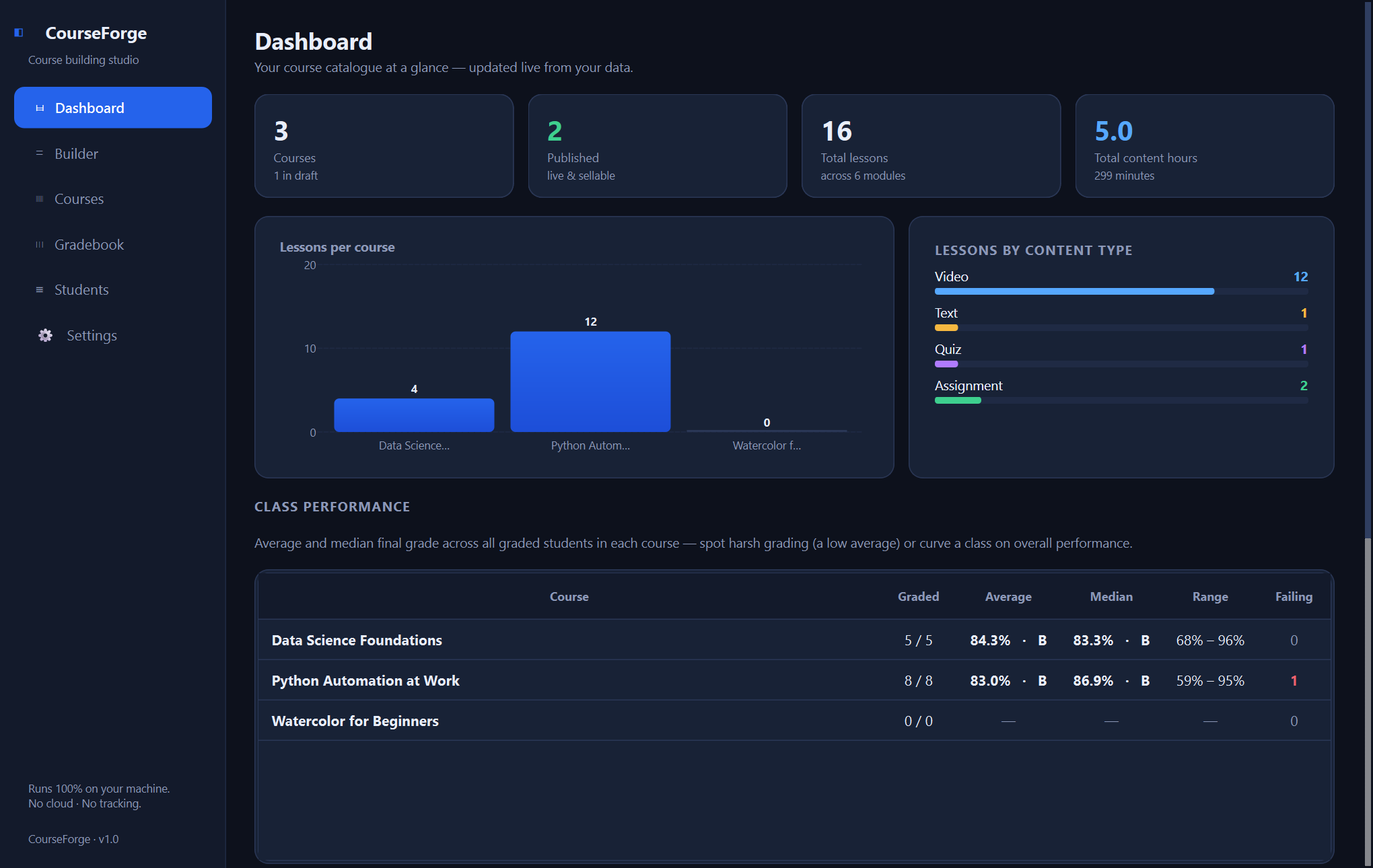The image size is (1373, 868).
Task: Click the Dashboard sidebar icon
Action: 40,108
